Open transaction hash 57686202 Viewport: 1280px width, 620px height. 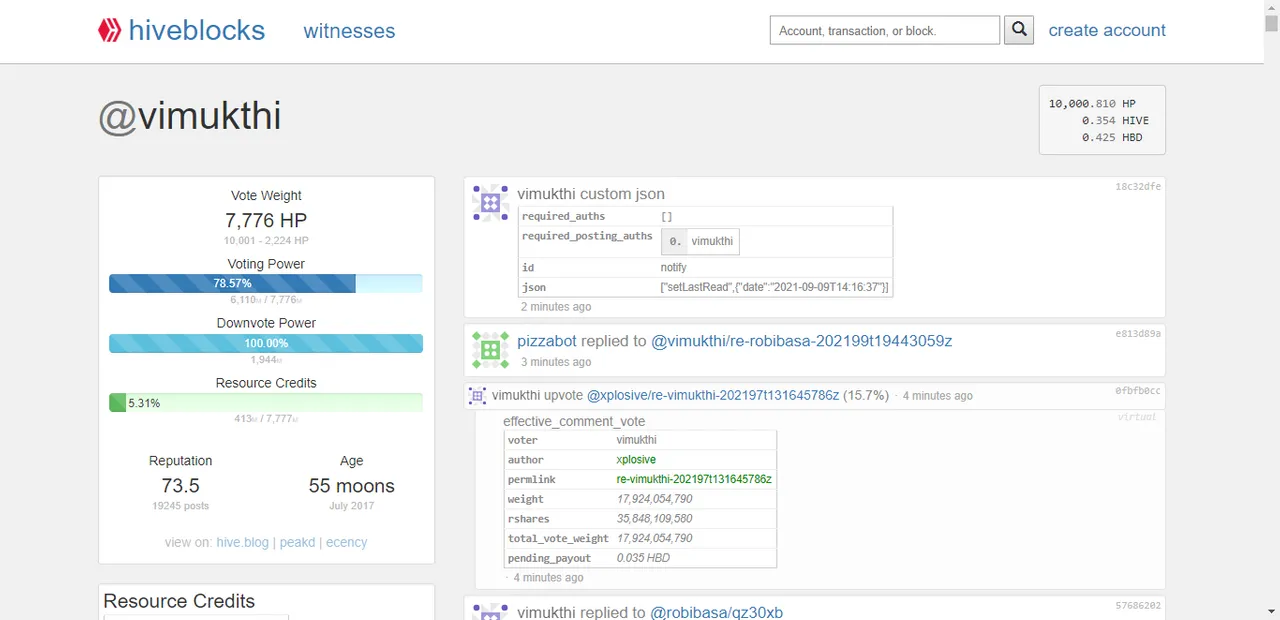(x=1138, y=605)
